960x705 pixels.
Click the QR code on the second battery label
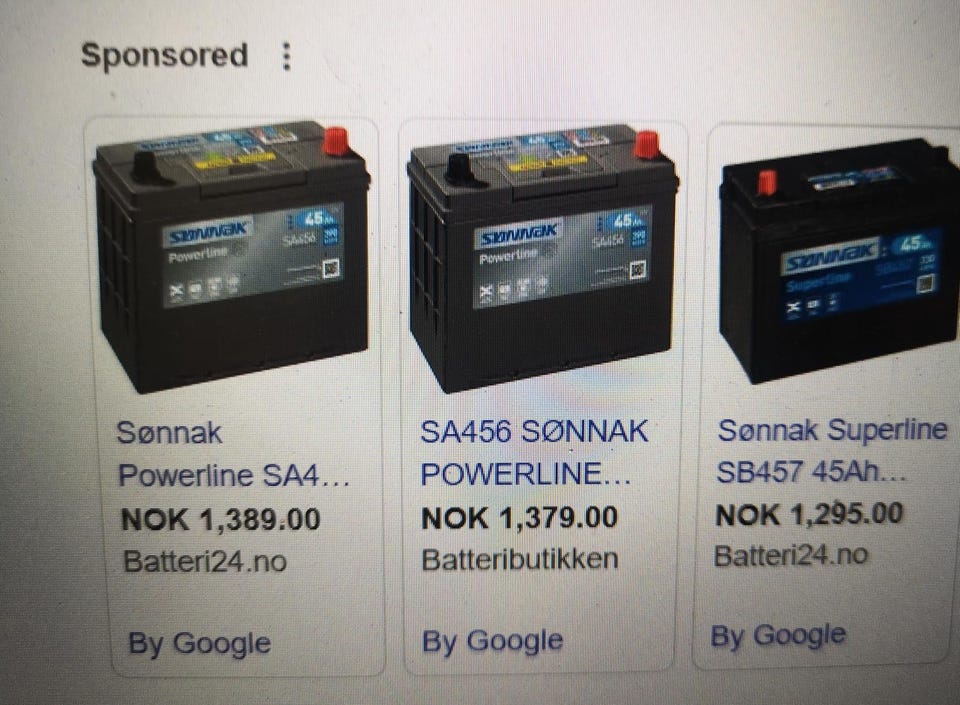pyautogui.click(x=637, y=270)
